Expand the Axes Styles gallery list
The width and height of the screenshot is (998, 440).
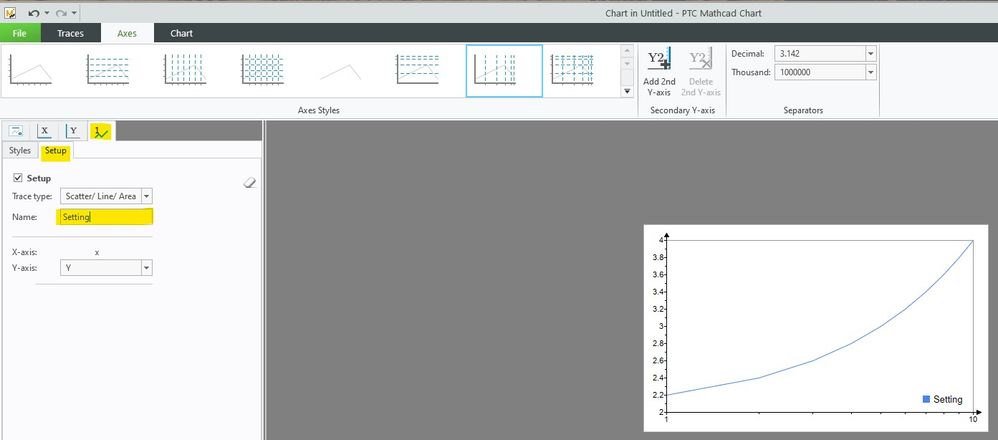tap(627, 92)
